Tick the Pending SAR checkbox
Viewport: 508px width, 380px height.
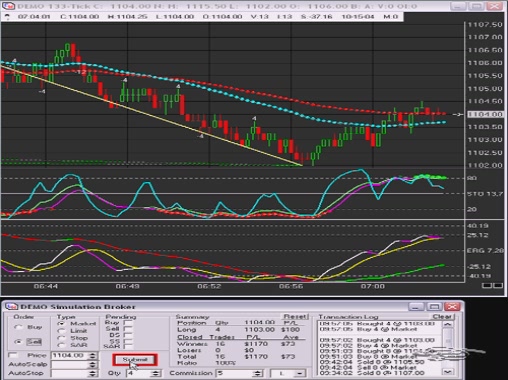(128, 346)
